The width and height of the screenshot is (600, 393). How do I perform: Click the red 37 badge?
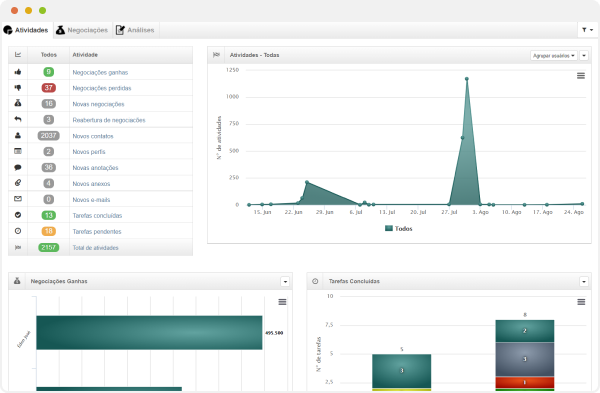click(49, 88)
